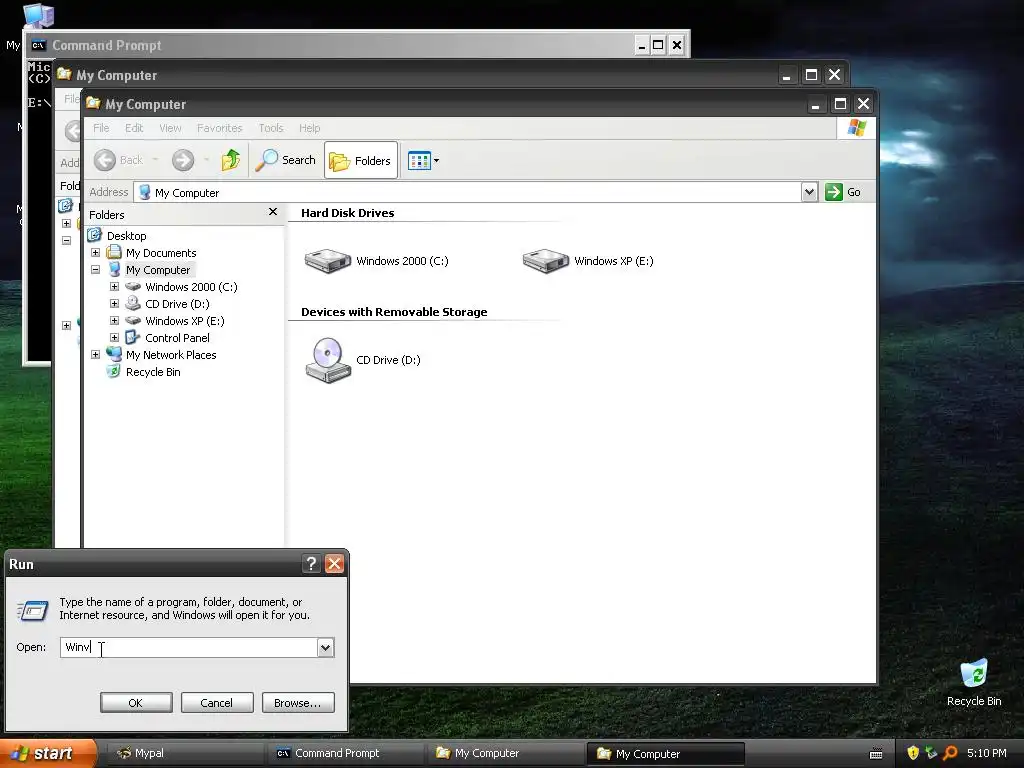The width and height of the screenshot is (1024, 768).
Task: Click the Go button beside address bar
Action: [843, 192]
